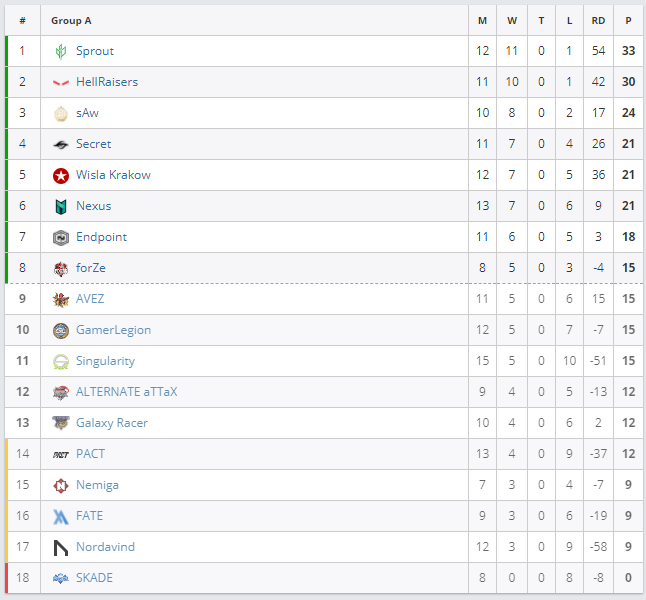This screenshot has width=646, height=600.
Task: Click the Nordavind team logo icon
Action: [61, 547]
